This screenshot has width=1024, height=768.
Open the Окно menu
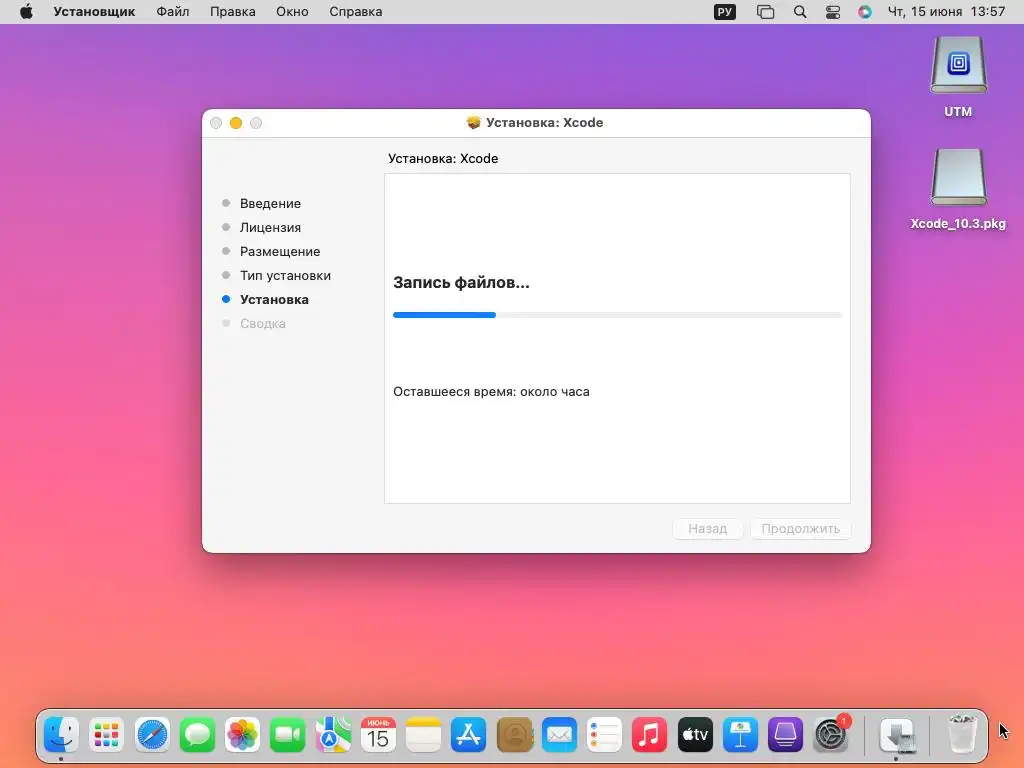click(x=292, y=12)
